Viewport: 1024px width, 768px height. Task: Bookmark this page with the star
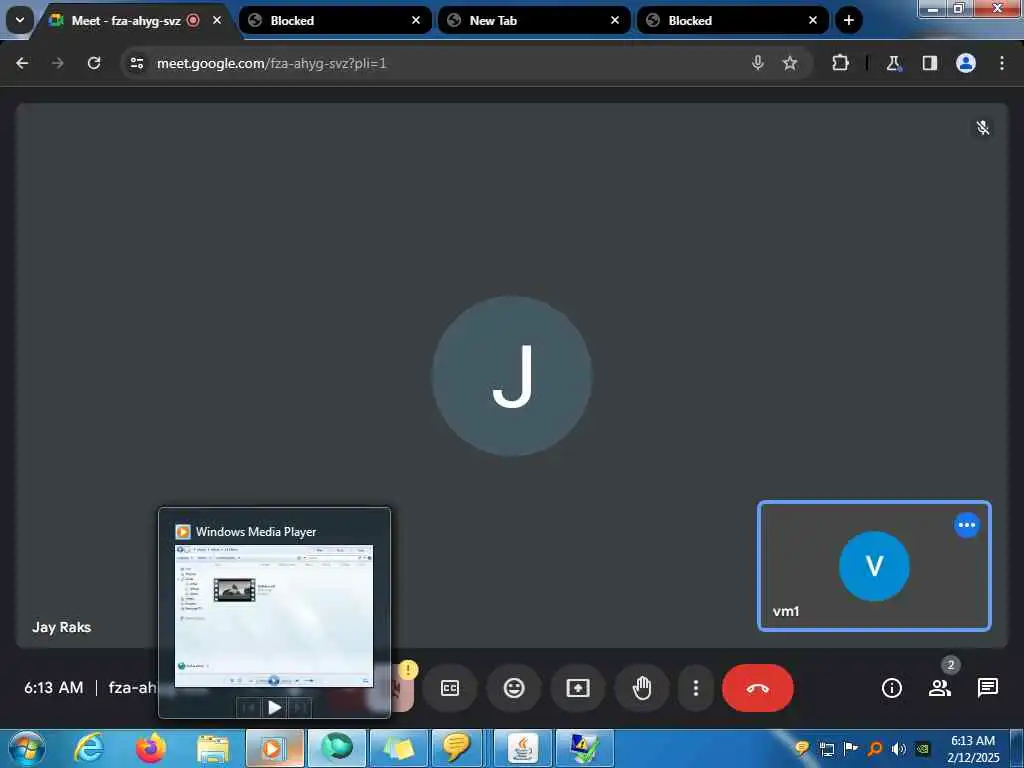790,63
